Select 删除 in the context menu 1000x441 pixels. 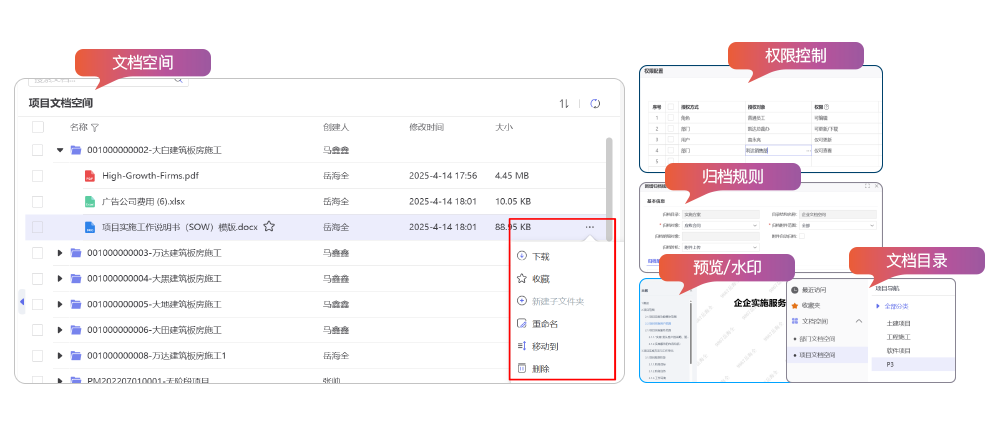540,369
